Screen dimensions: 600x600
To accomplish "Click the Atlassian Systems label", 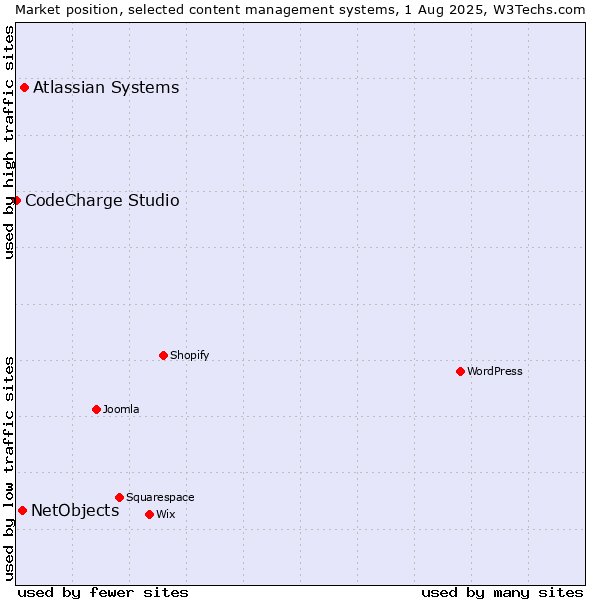I will pos(106,87).
